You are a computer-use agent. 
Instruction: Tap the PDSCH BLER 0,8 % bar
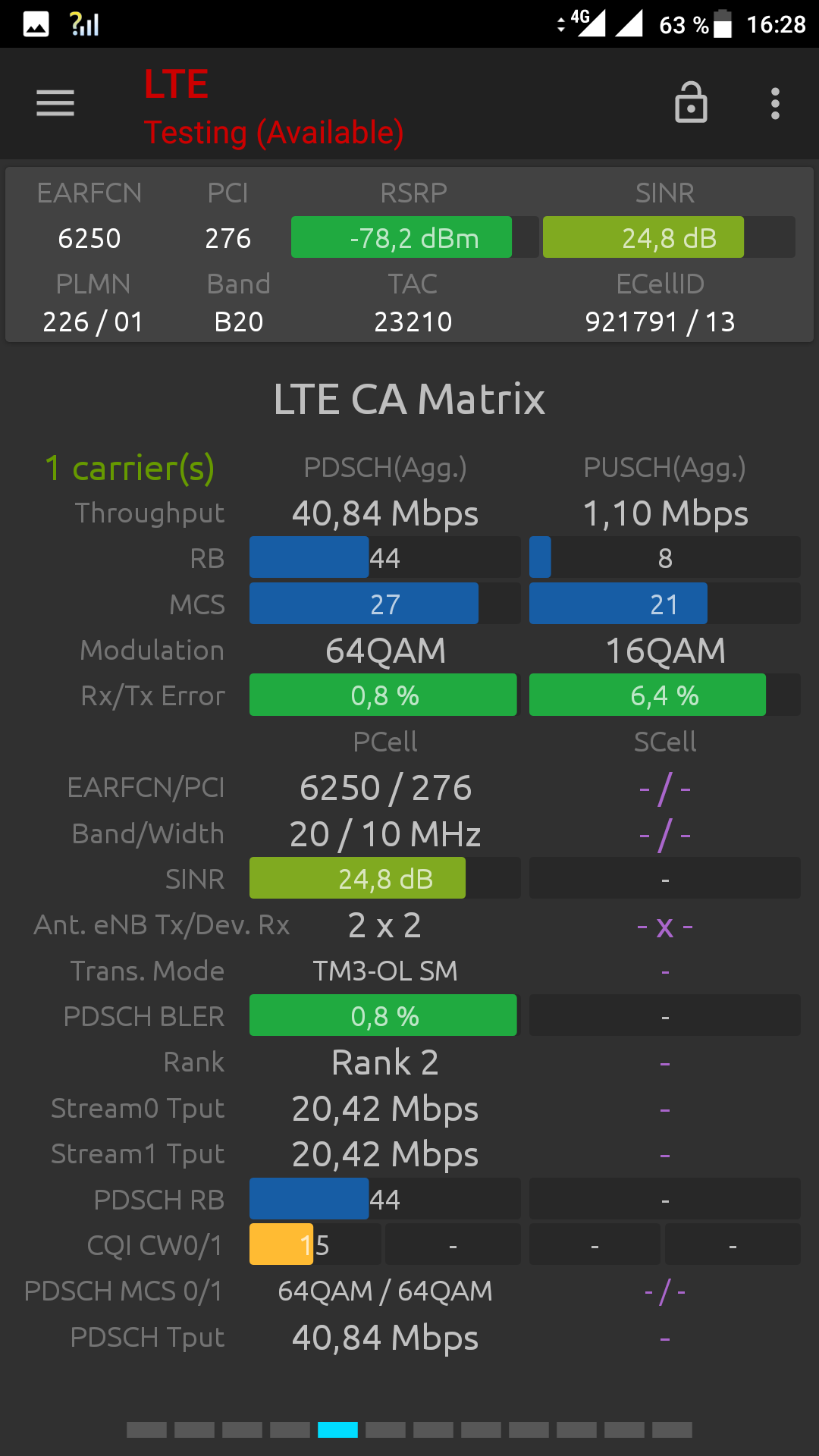pyautogui.click(x=385, y=1015)
